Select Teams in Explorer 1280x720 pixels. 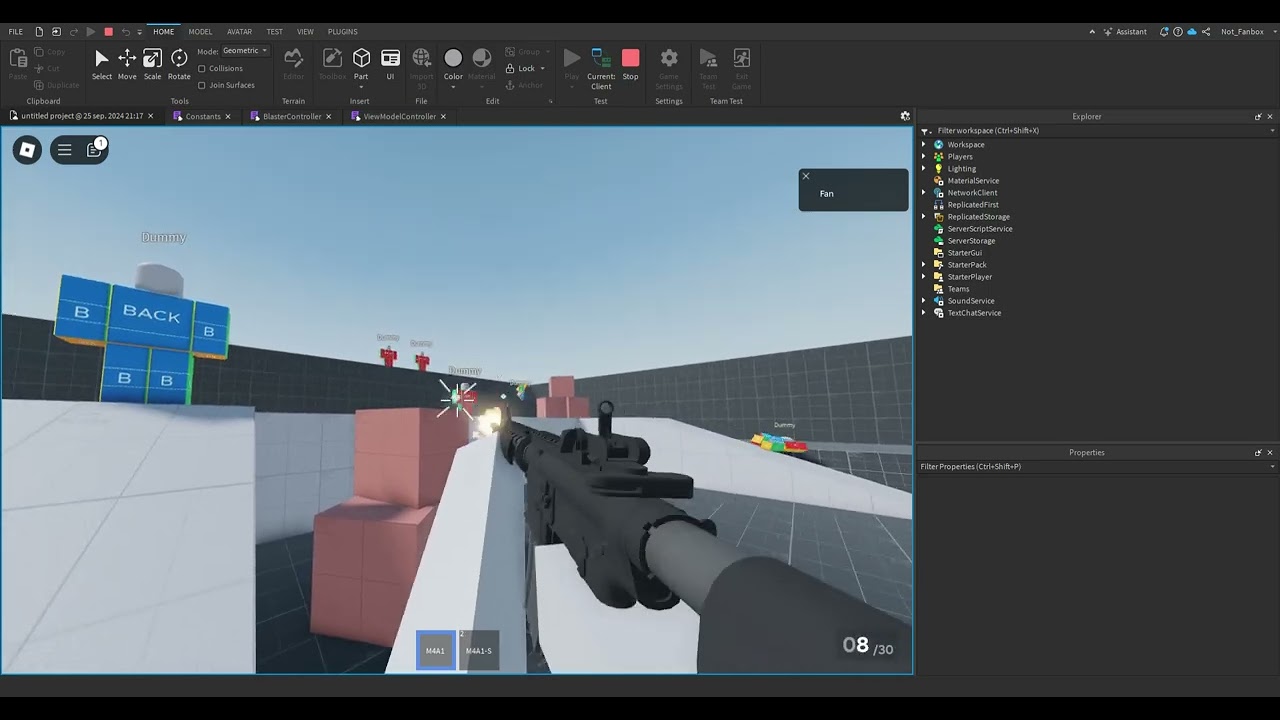tap(958, 289)
